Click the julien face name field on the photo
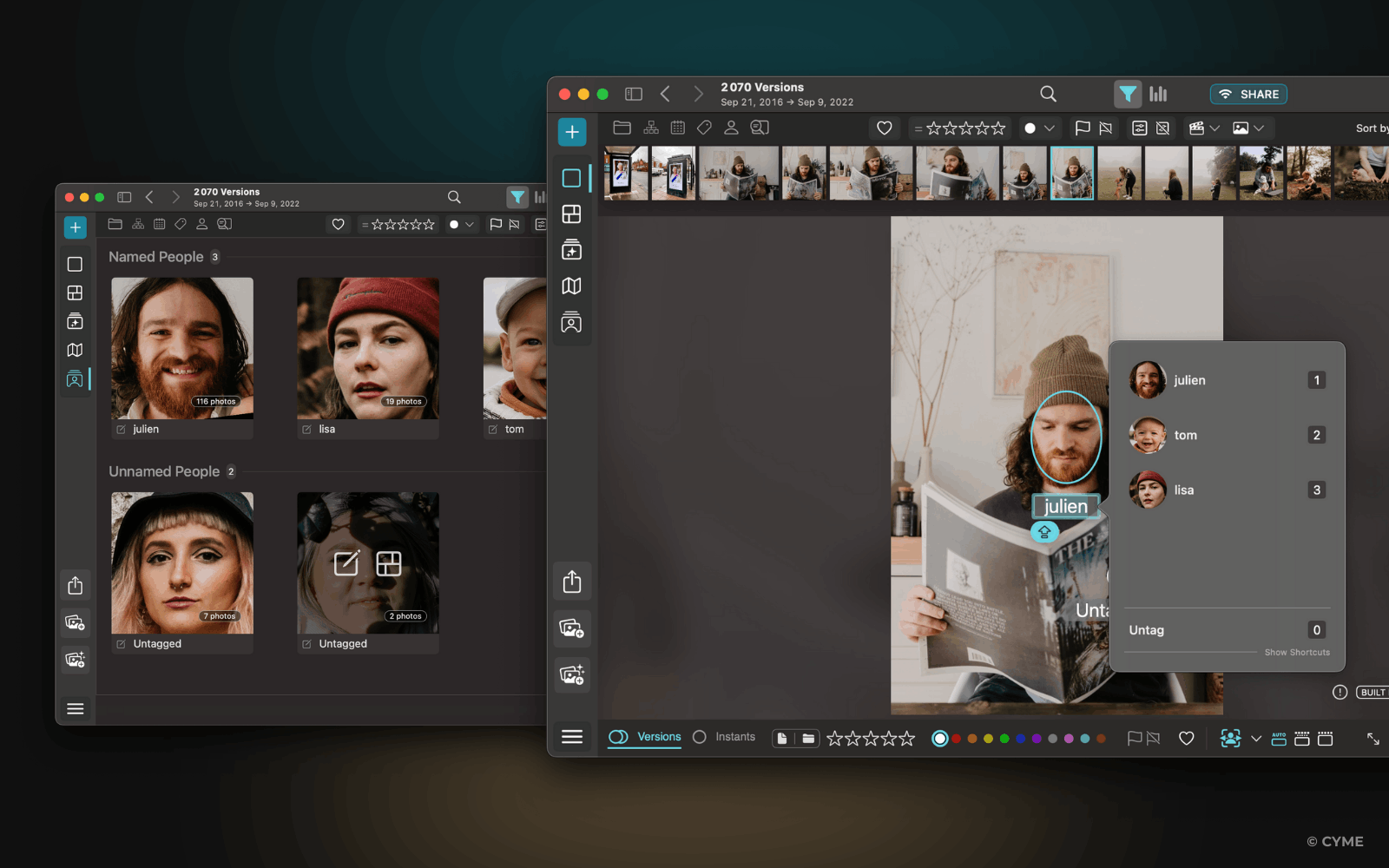Image resolution: width=1389 pixels, height=868 pixels. 1066,506
